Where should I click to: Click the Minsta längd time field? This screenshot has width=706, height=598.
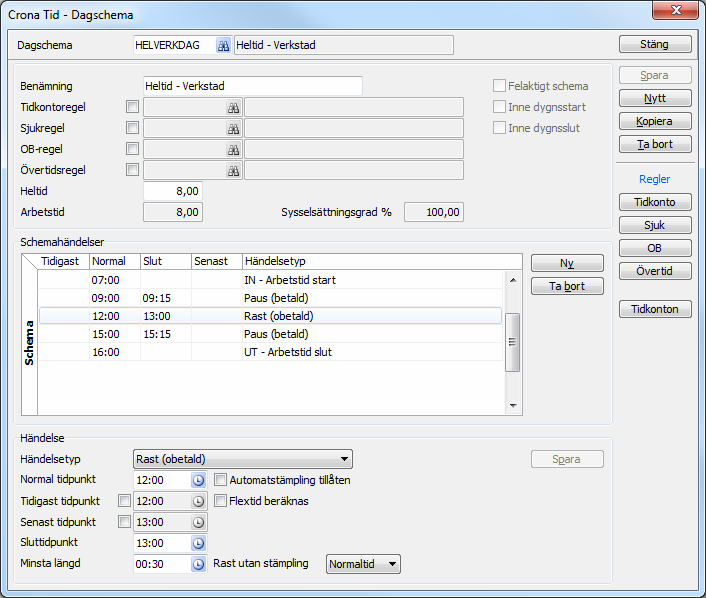(x=163, y=564)
